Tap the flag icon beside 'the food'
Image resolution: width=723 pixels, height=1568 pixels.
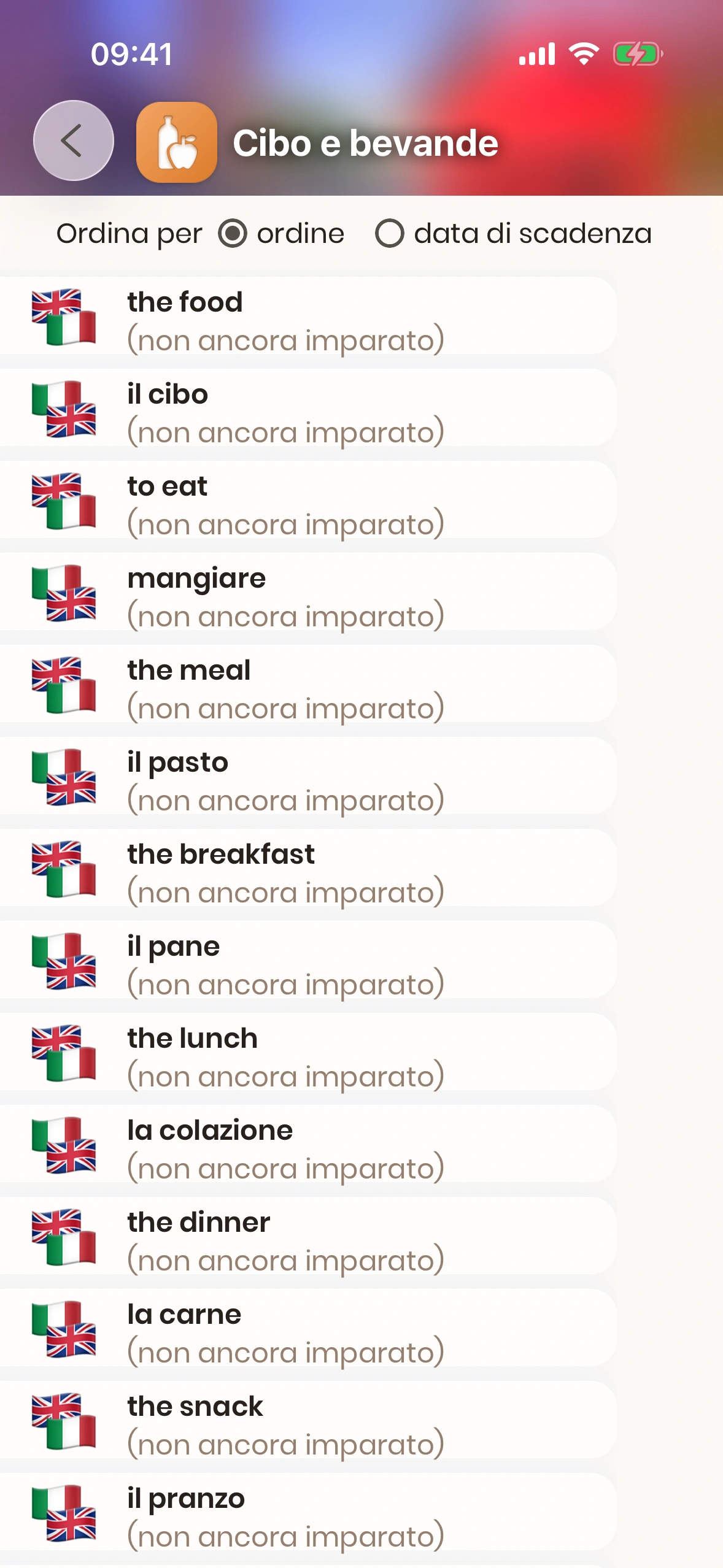point(64,317)
